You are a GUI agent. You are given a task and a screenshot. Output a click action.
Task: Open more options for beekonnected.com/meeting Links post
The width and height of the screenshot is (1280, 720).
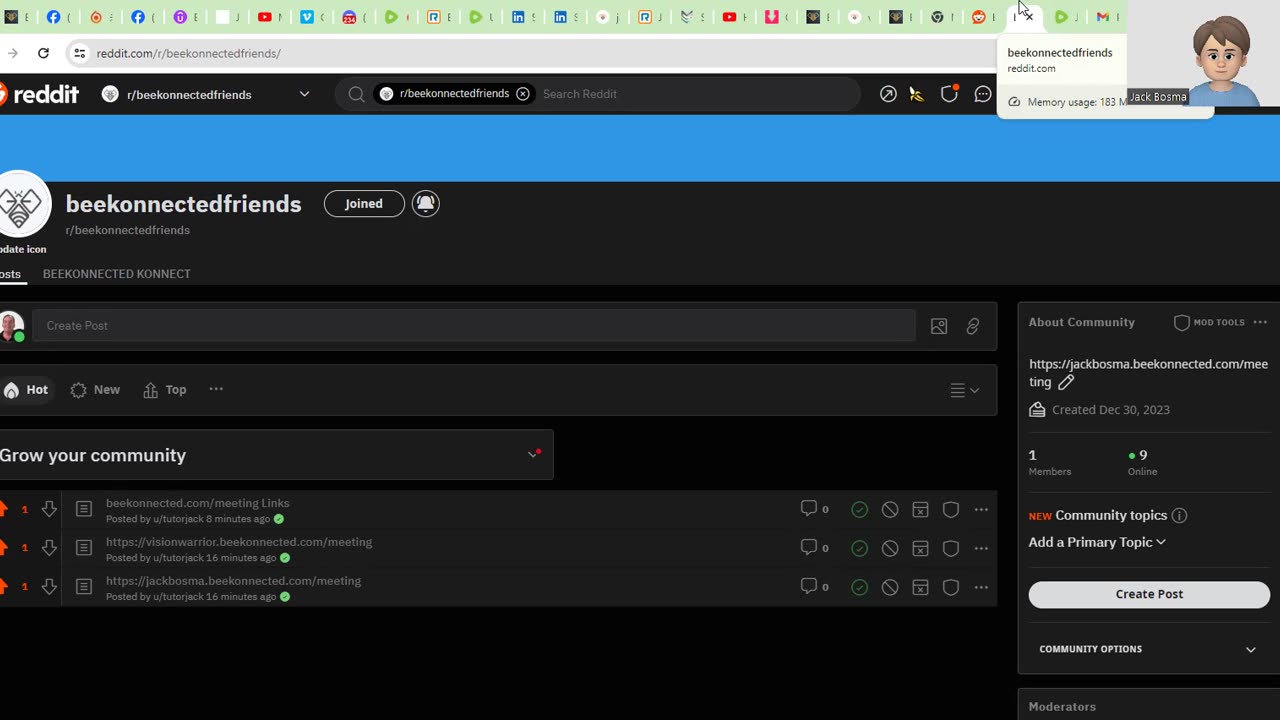[981, 510]
